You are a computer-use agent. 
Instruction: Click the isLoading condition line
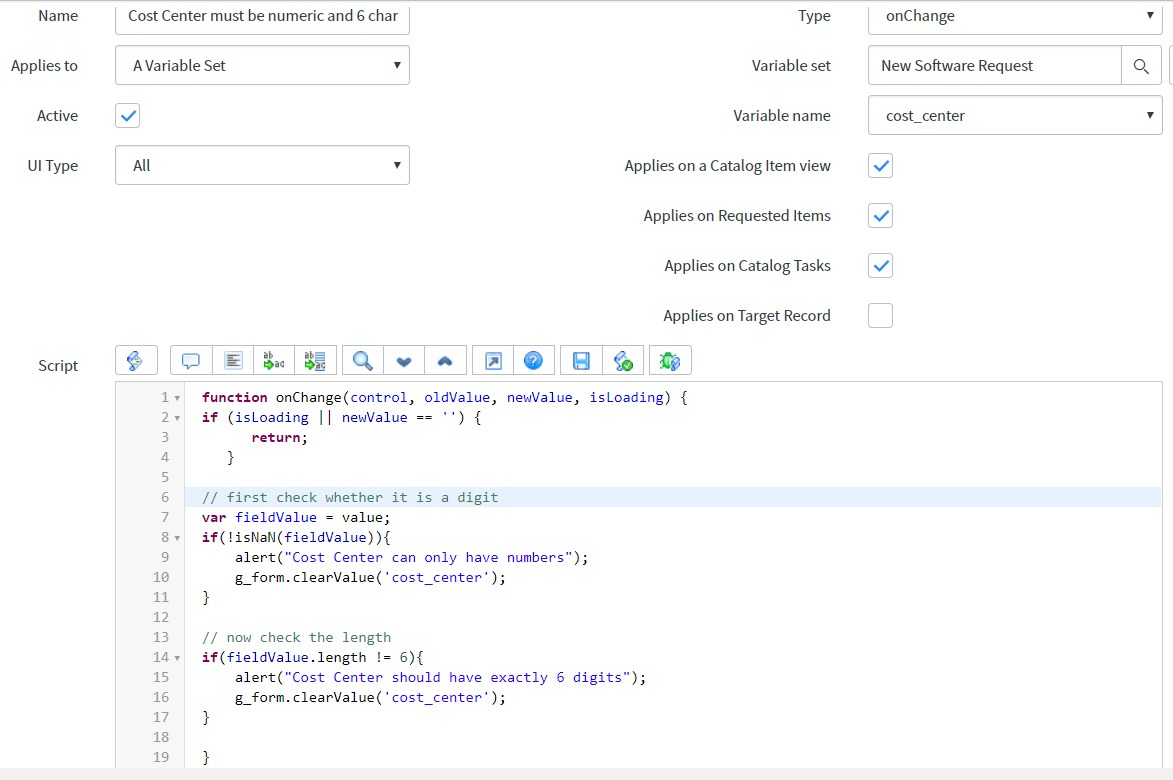pos(342,417)
